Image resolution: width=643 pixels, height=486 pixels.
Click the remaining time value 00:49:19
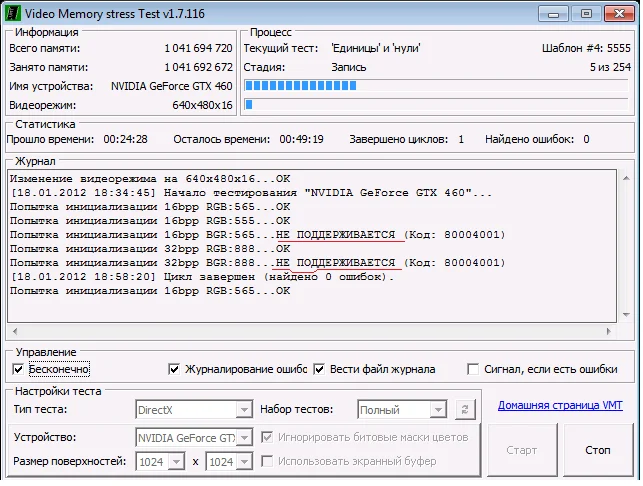click(x=301, y=139)
